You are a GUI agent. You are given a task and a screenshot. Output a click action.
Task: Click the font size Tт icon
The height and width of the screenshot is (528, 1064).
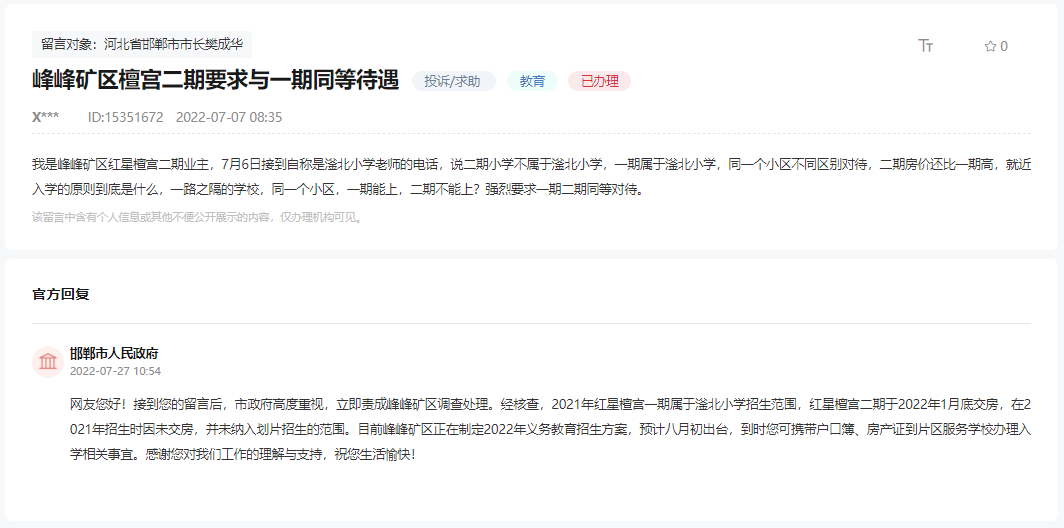click(x=926, y=45)
